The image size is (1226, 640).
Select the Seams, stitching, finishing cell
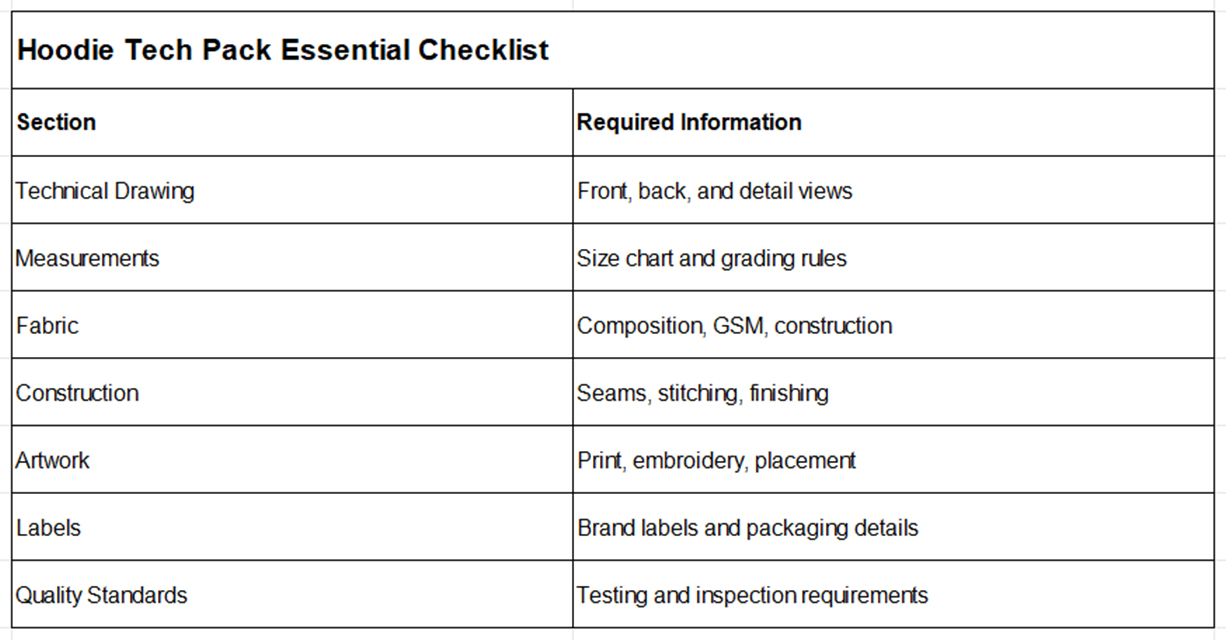[x=893, y=392]
